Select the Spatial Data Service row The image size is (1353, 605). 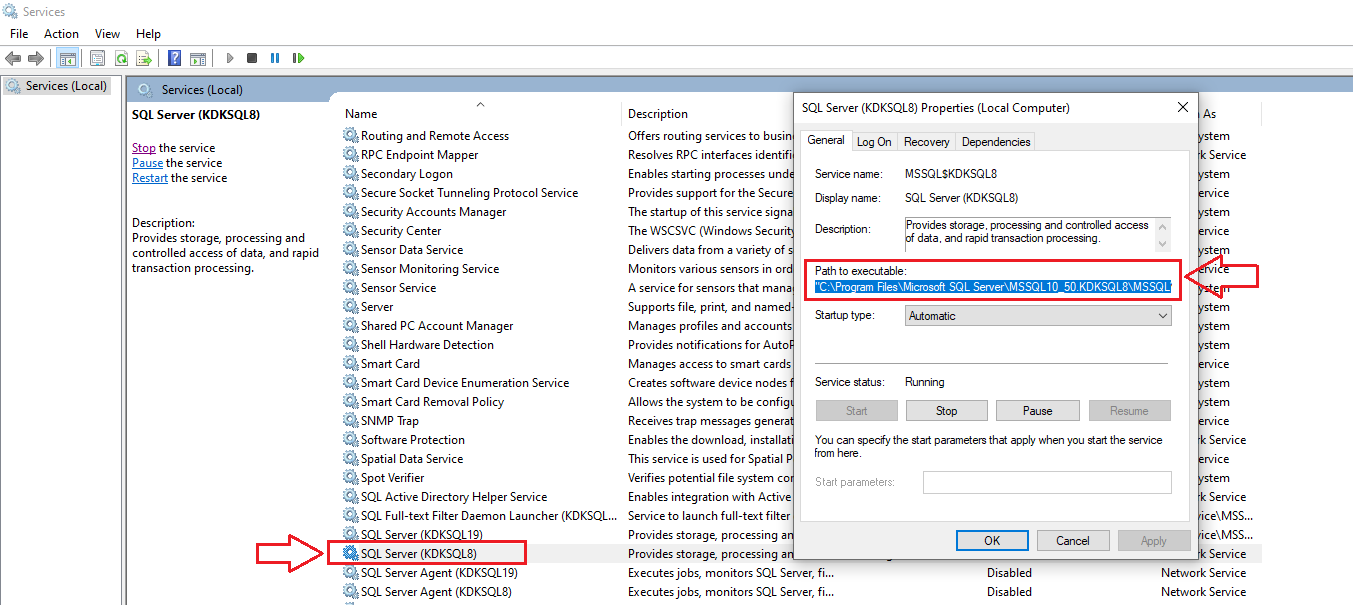(412, 459)
